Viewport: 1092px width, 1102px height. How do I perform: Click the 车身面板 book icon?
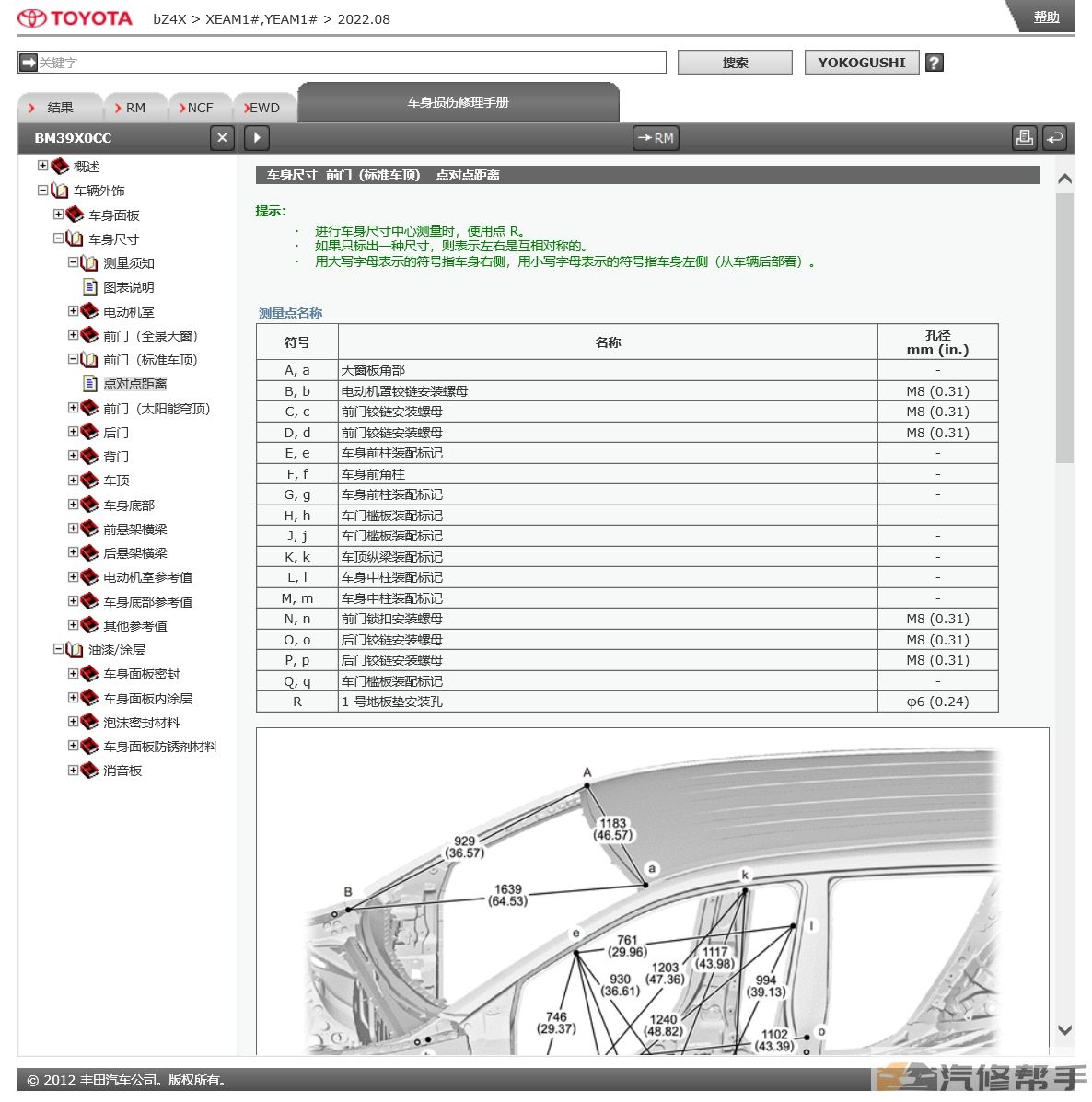pos(75,215)
